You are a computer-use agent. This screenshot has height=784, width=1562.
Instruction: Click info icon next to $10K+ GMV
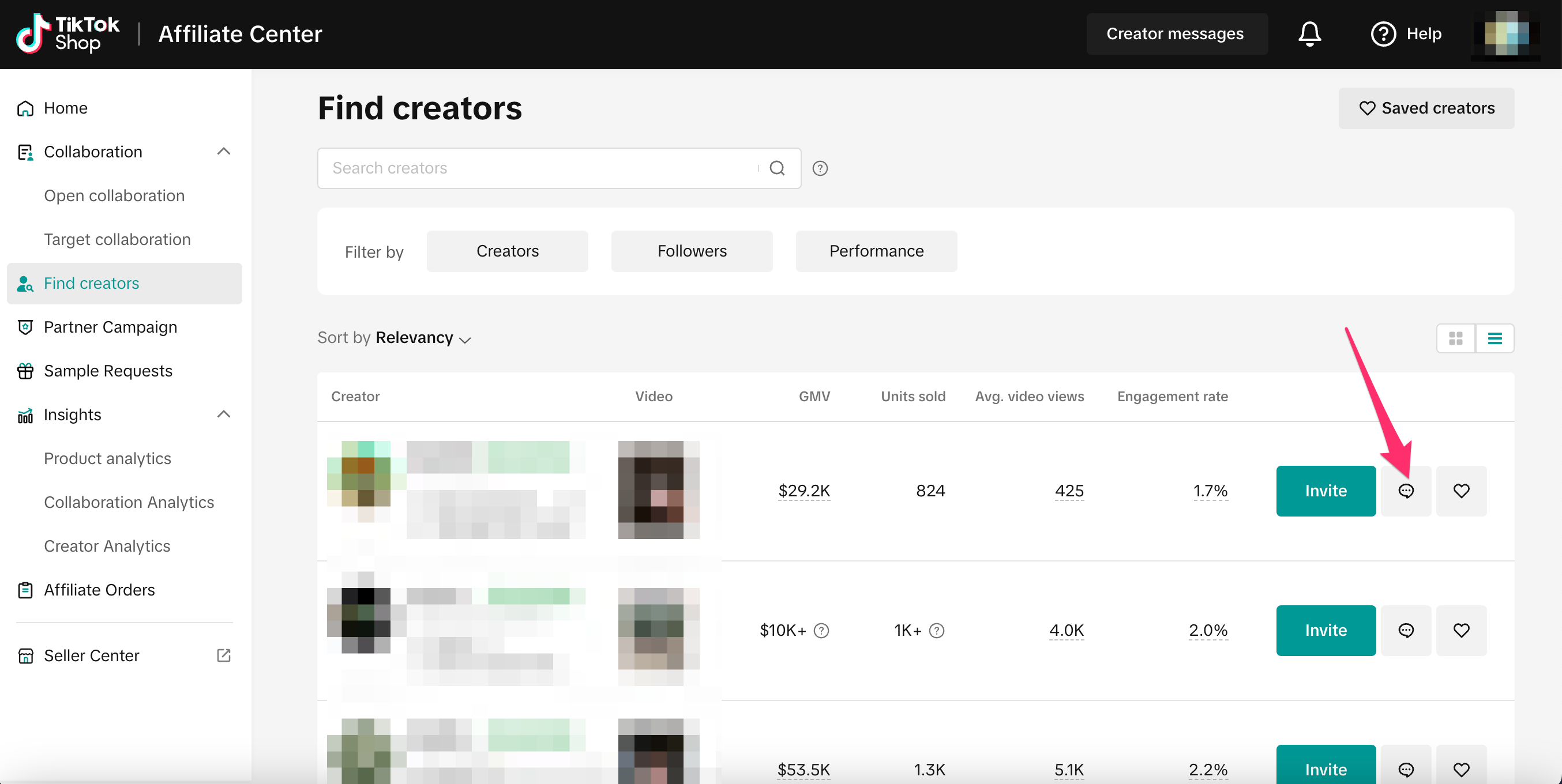pyautogui.click(x=821, y=631)
